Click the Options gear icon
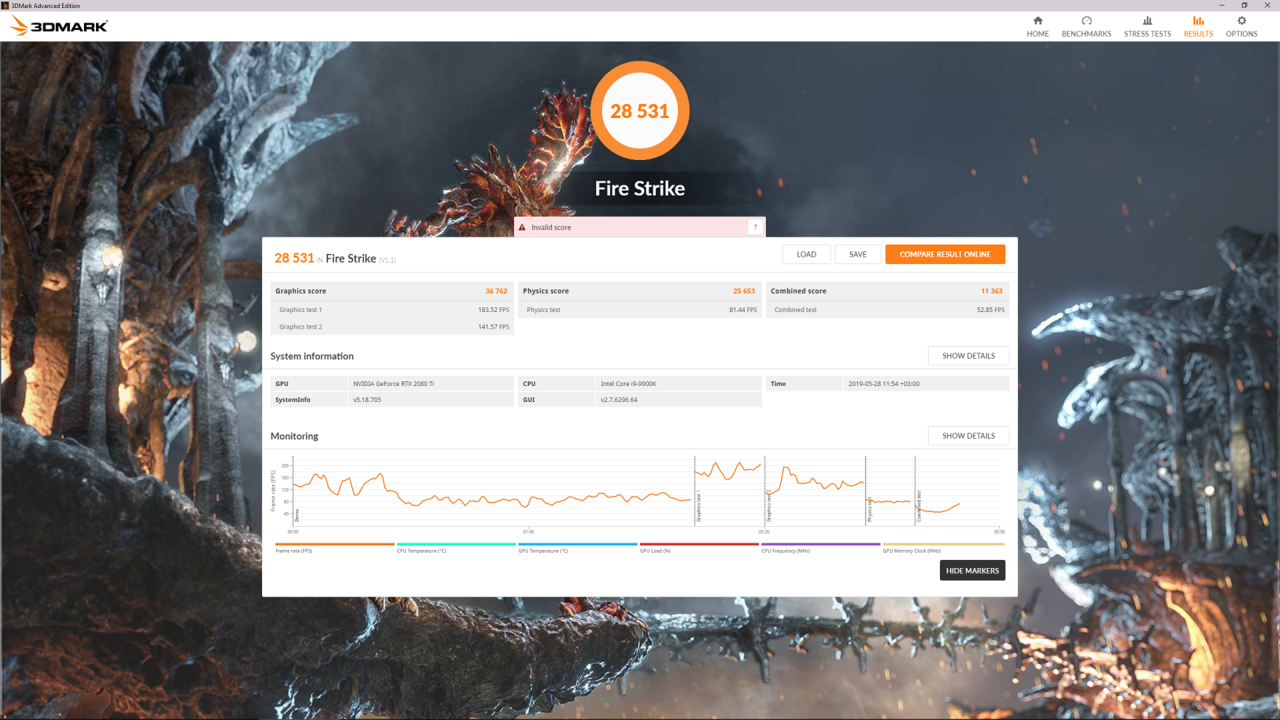This screenshot has width=1280, height=720. (x=1242, y=20)
